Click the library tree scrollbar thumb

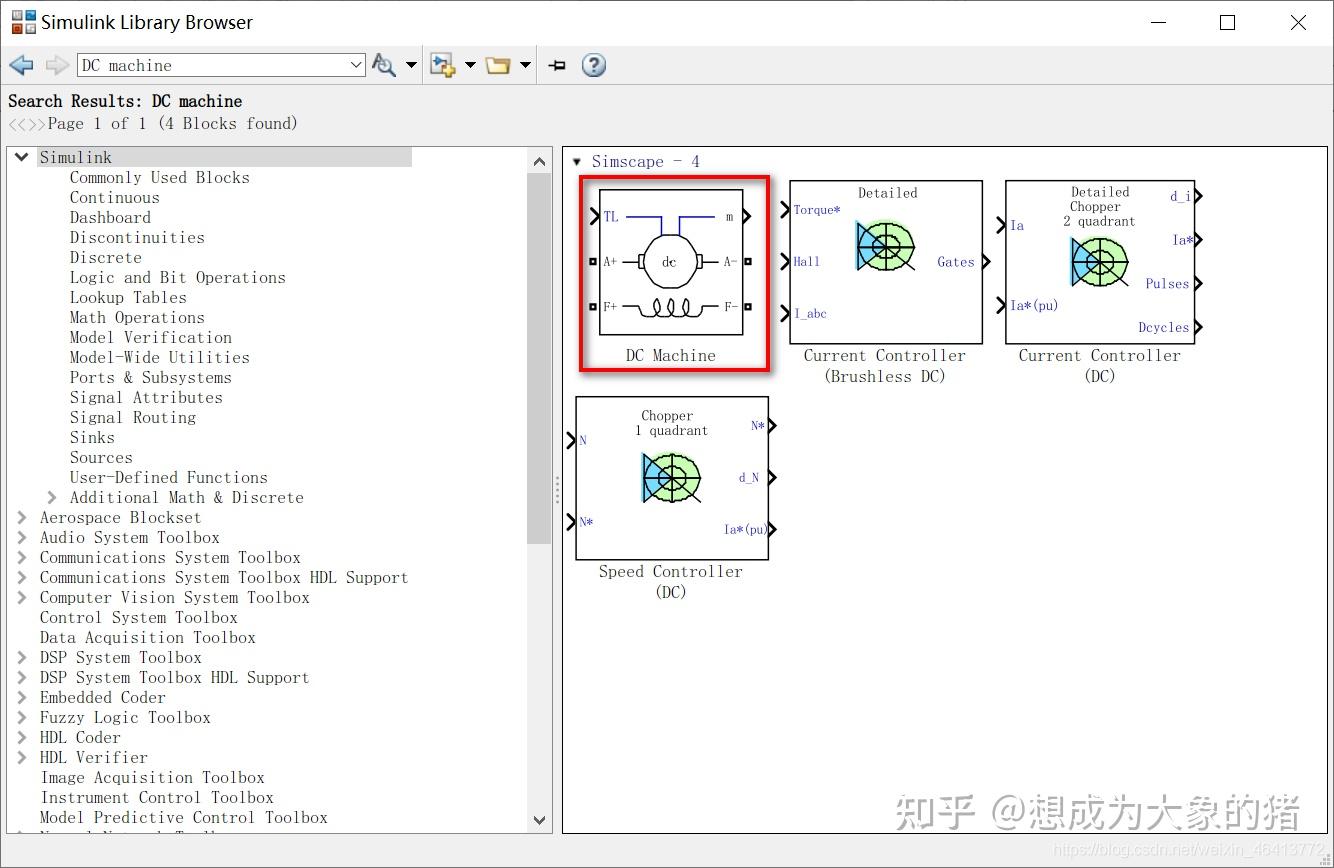[539, 359]
